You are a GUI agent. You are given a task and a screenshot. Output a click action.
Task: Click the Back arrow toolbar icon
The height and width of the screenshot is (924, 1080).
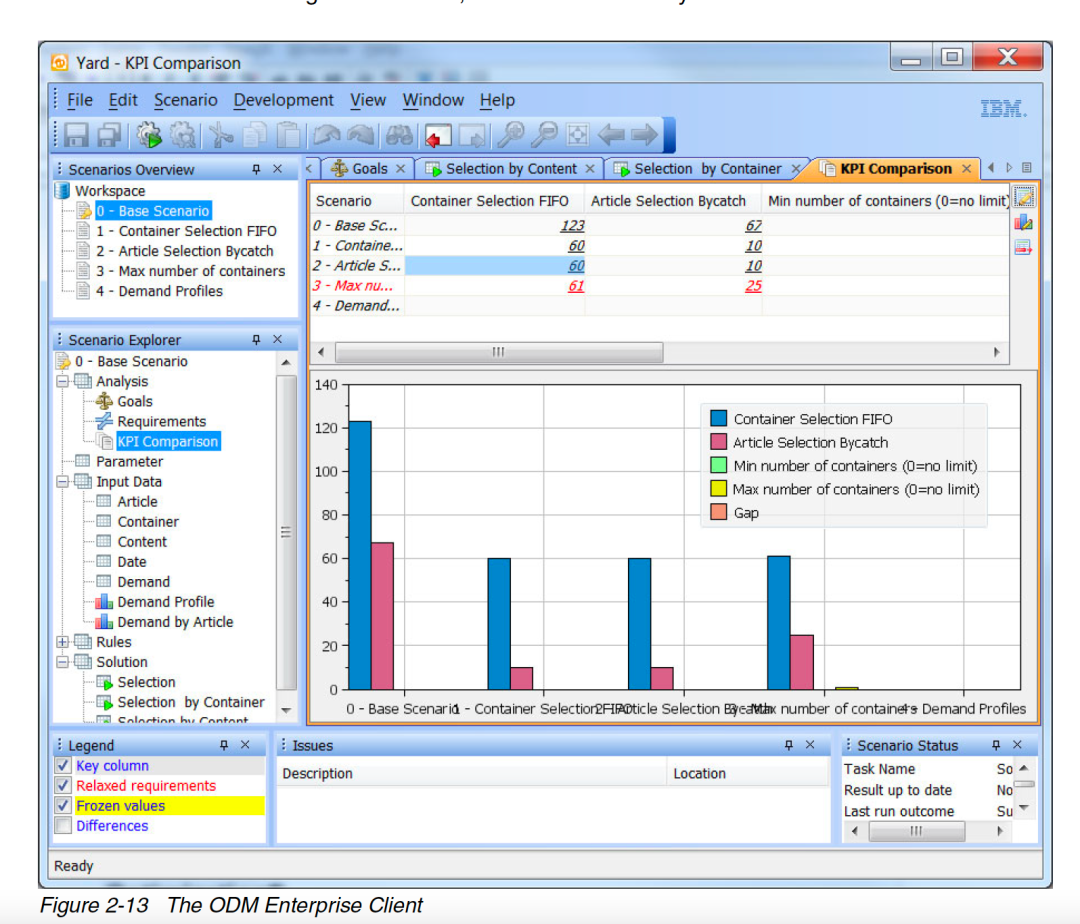click(611, 135)
